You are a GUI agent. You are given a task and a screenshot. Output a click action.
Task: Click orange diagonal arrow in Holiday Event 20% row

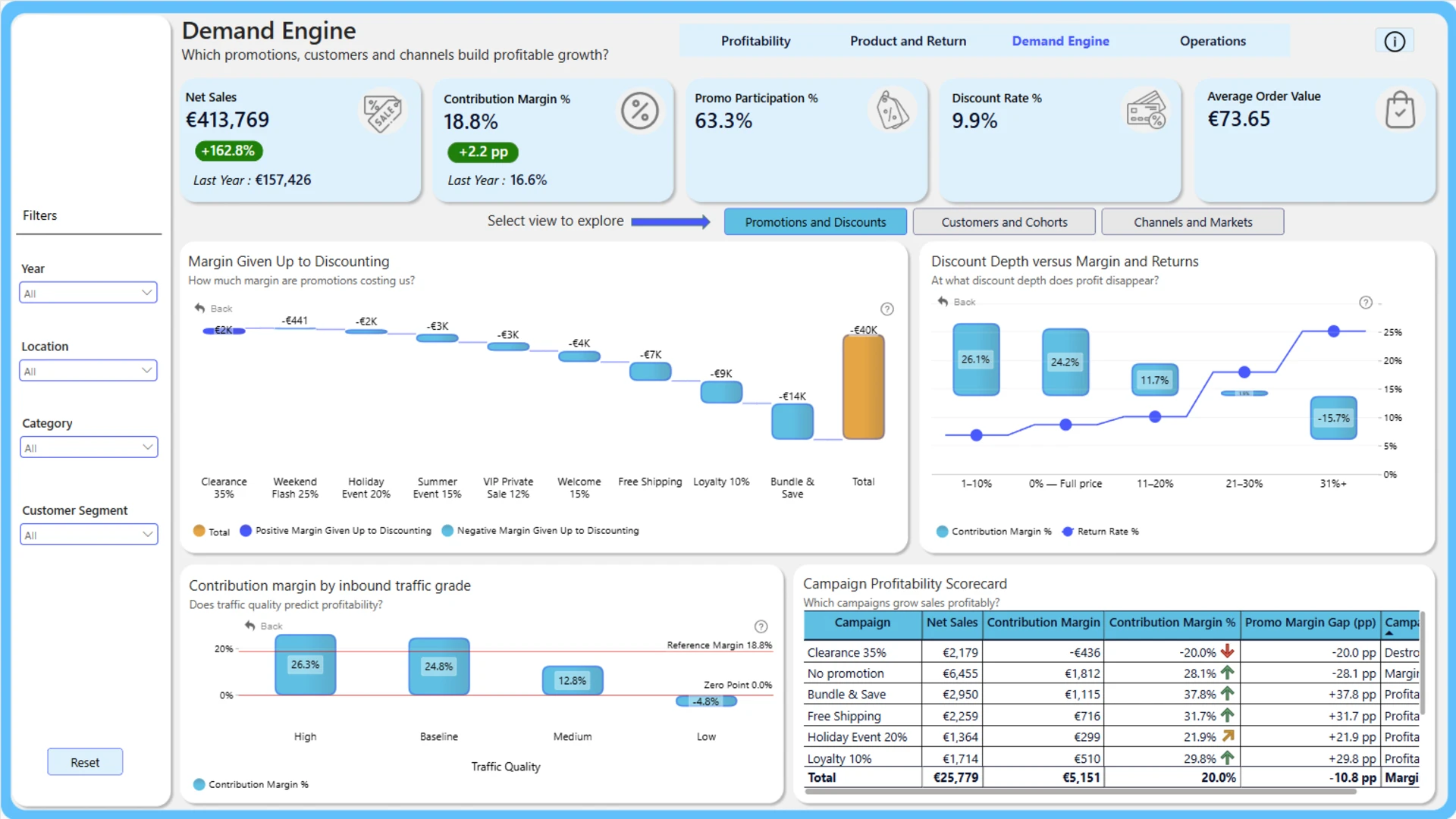[x=1228, y=736]
